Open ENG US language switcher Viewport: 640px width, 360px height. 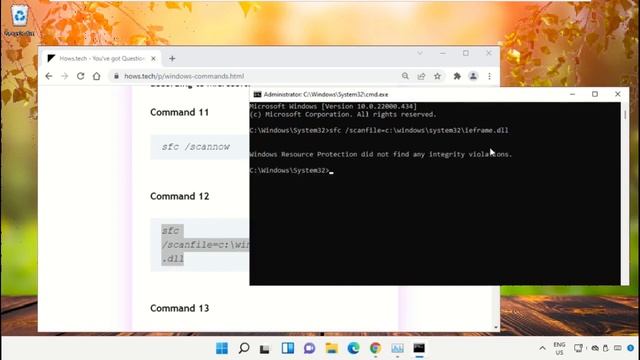tap(559, 349)
